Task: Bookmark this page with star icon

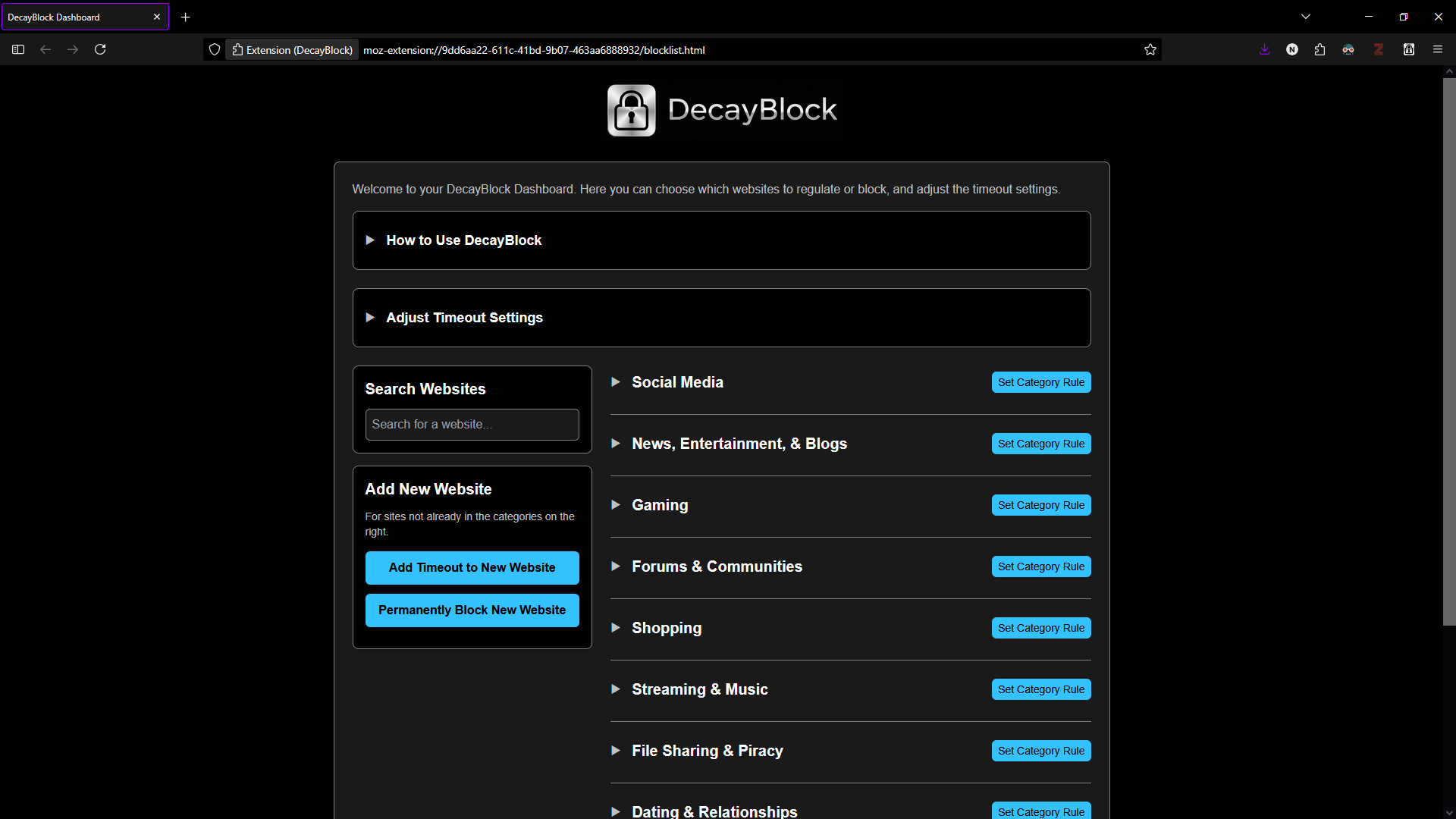Action: coord(1150,49)
